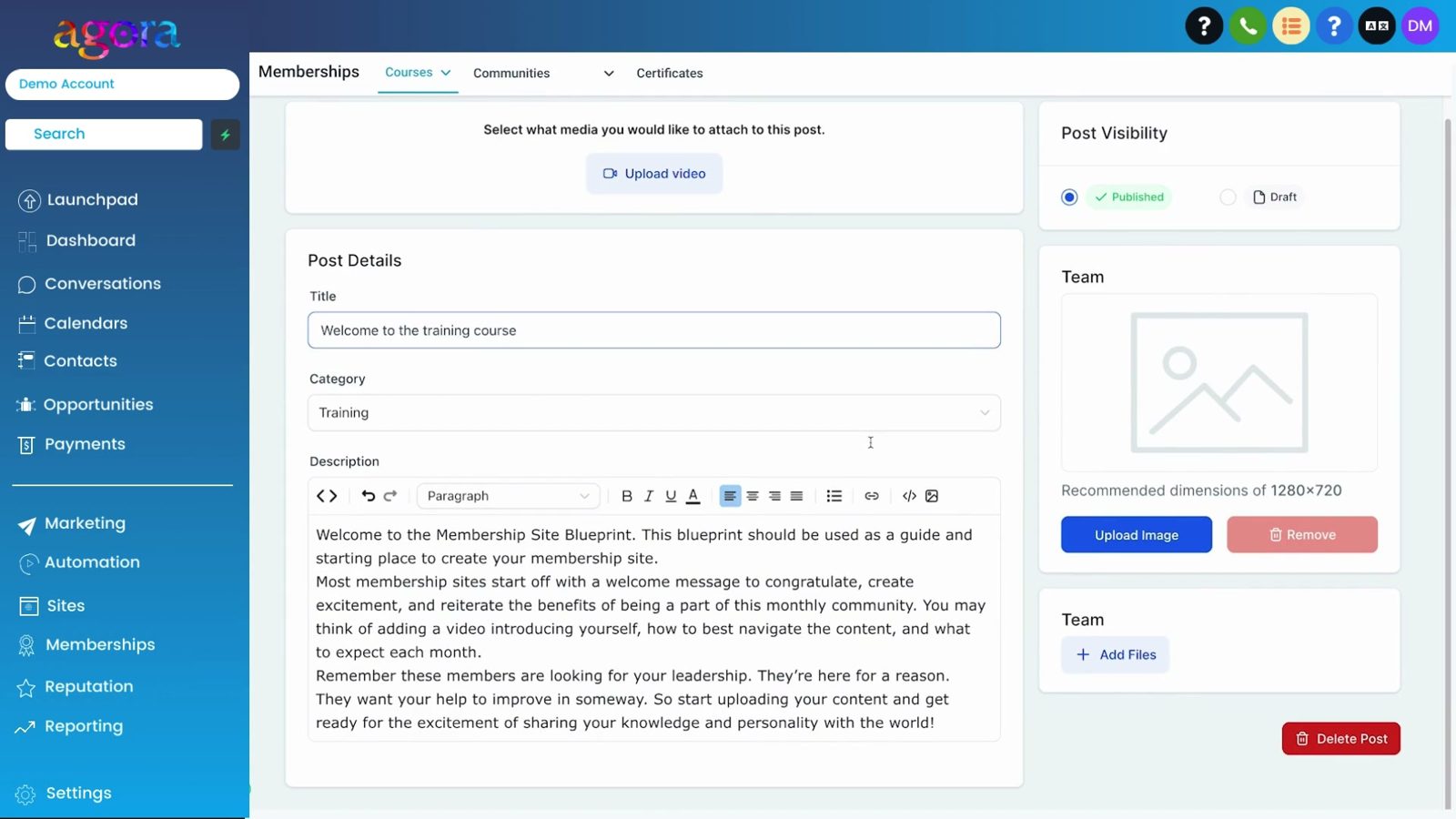
Task: Click the black question mark help icon
Action: [1204, 26]
